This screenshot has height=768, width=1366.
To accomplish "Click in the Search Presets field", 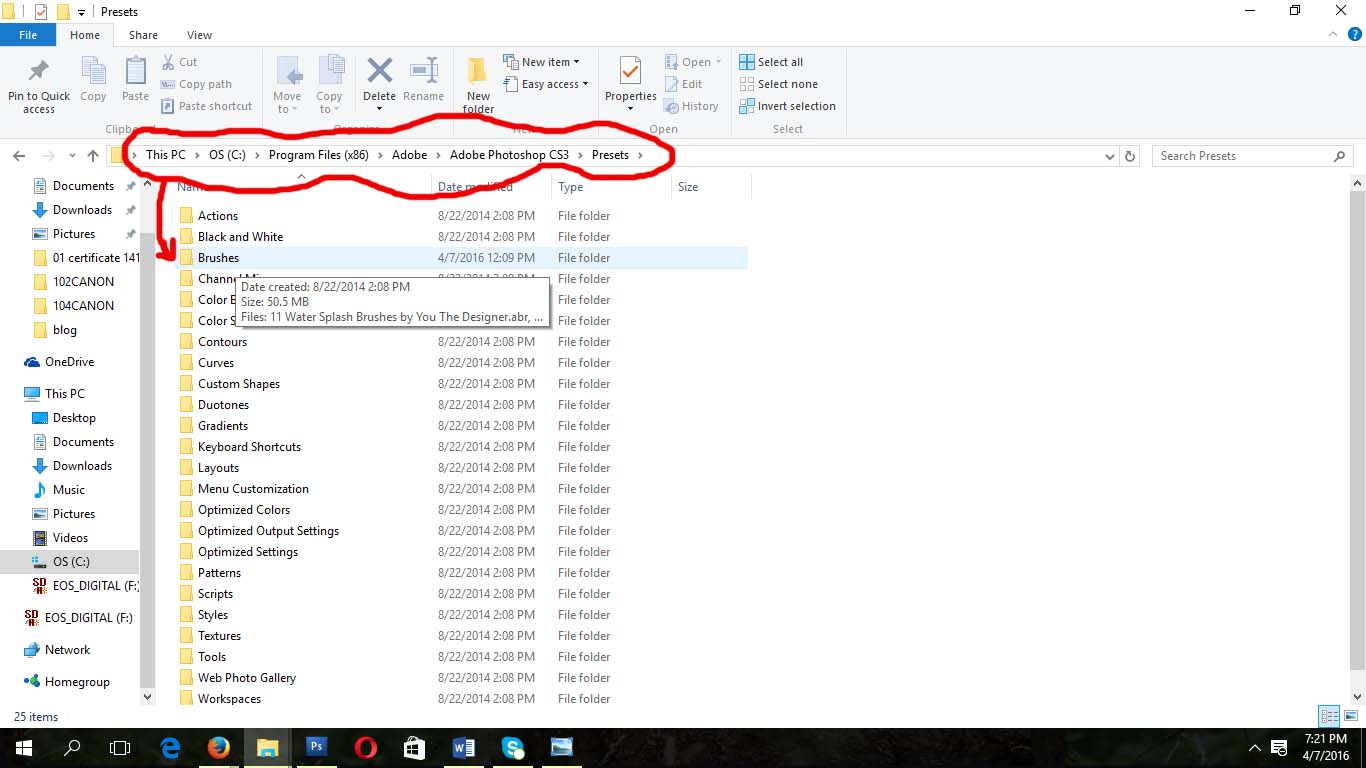I will coord(1253,156).
